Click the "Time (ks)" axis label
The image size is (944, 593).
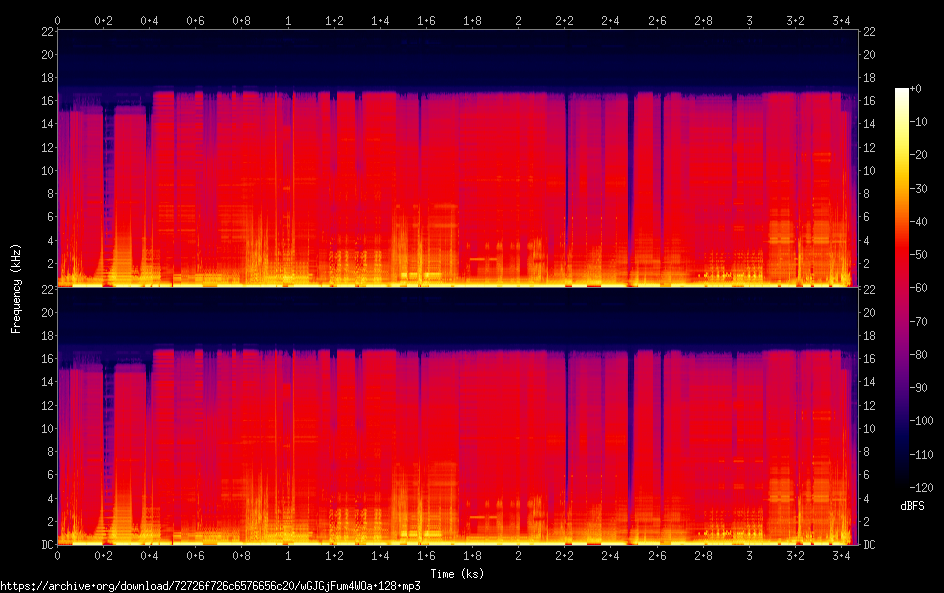455,573
